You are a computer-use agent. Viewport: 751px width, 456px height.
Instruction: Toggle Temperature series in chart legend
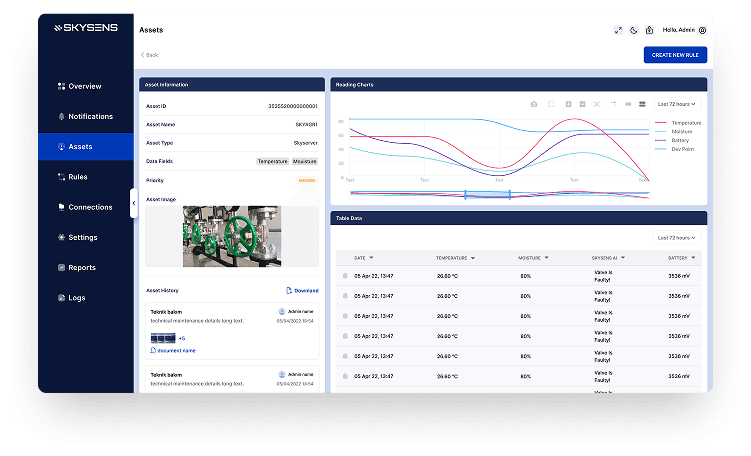click(x=677, y=123)
